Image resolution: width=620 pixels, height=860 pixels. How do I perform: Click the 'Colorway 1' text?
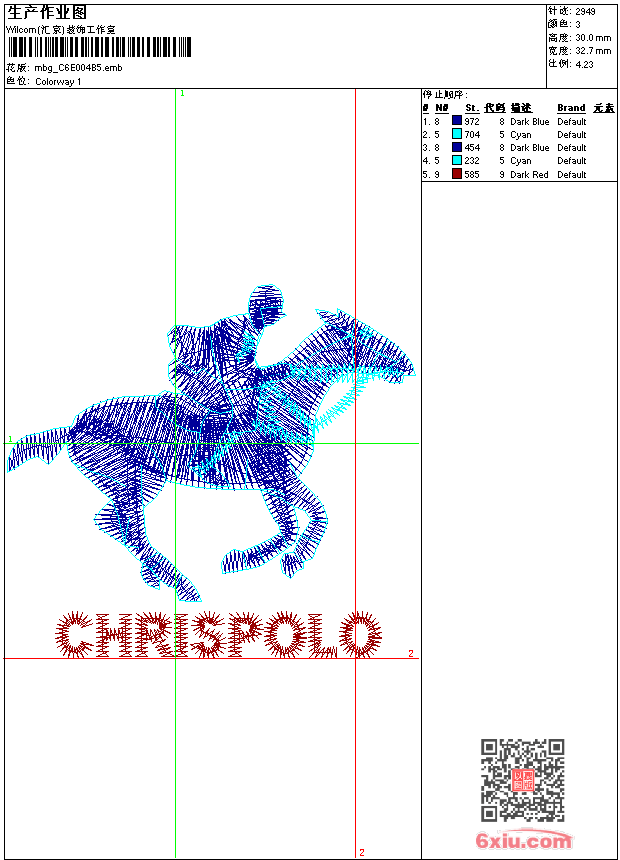[58, 82]
